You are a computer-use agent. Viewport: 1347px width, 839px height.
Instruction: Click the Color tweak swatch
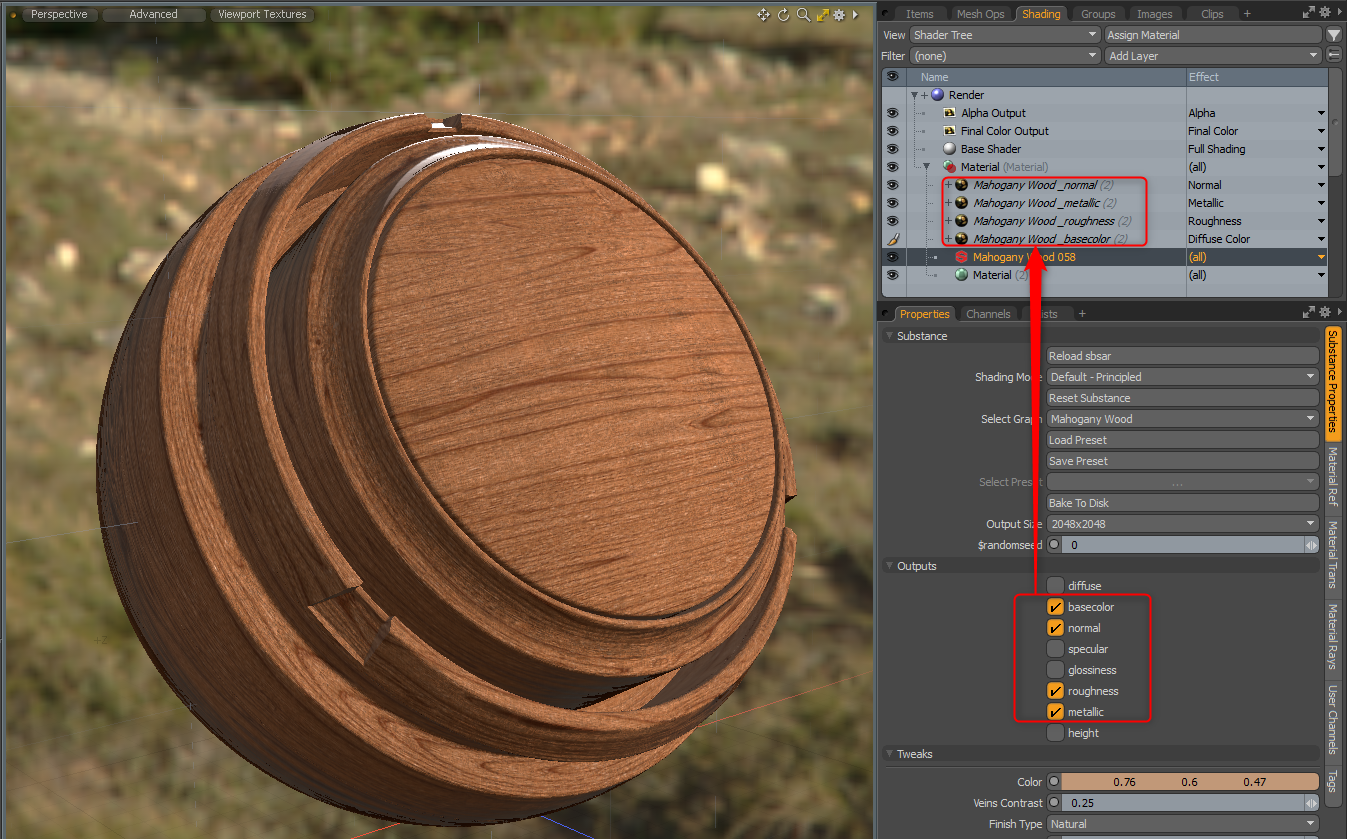tap(1189, 782)
